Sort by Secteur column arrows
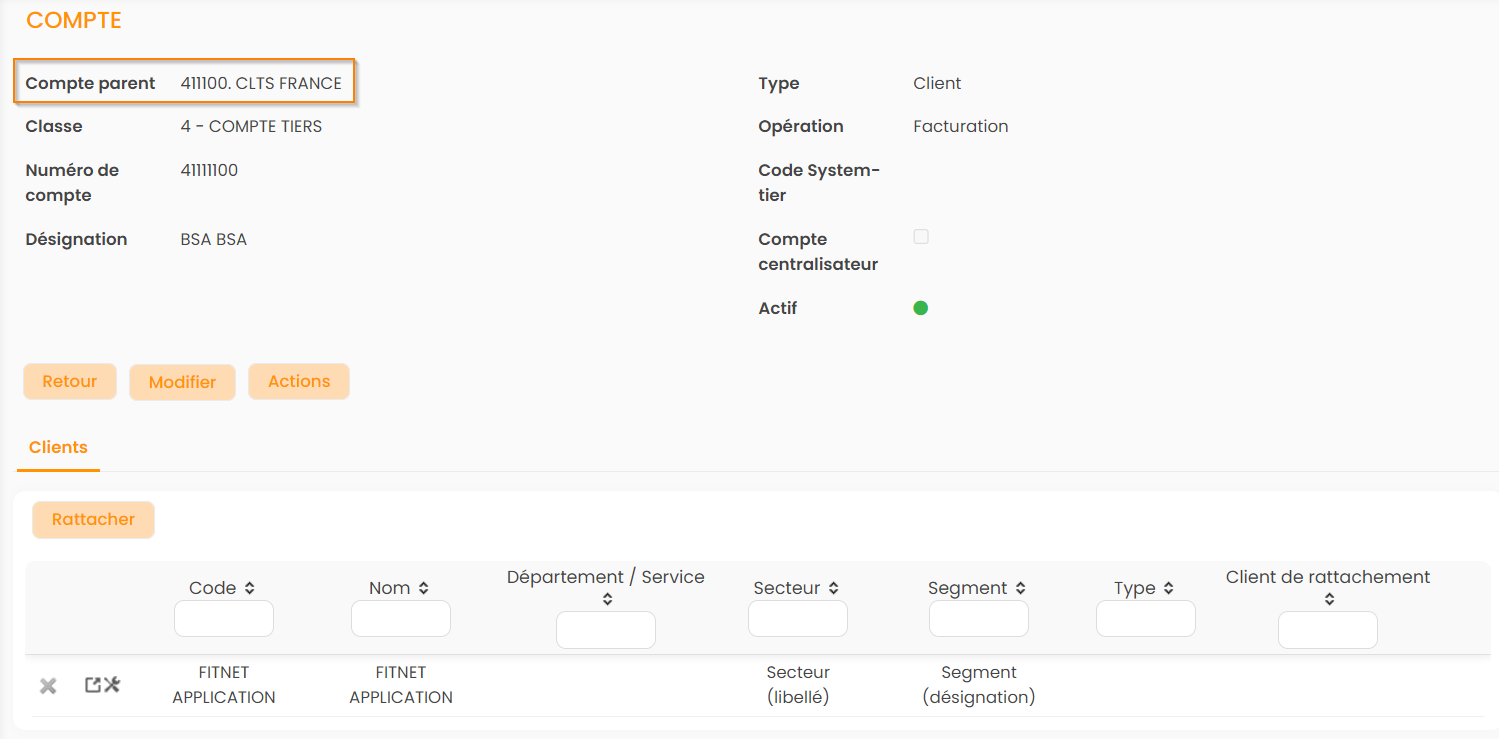 coord(834,589)
